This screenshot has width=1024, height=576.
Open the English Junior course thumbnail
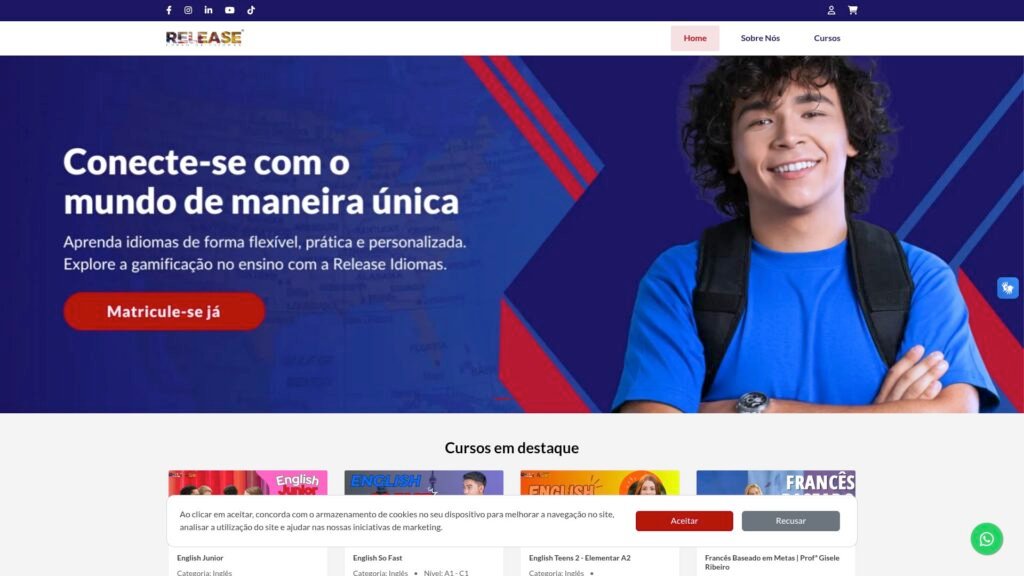248,483
